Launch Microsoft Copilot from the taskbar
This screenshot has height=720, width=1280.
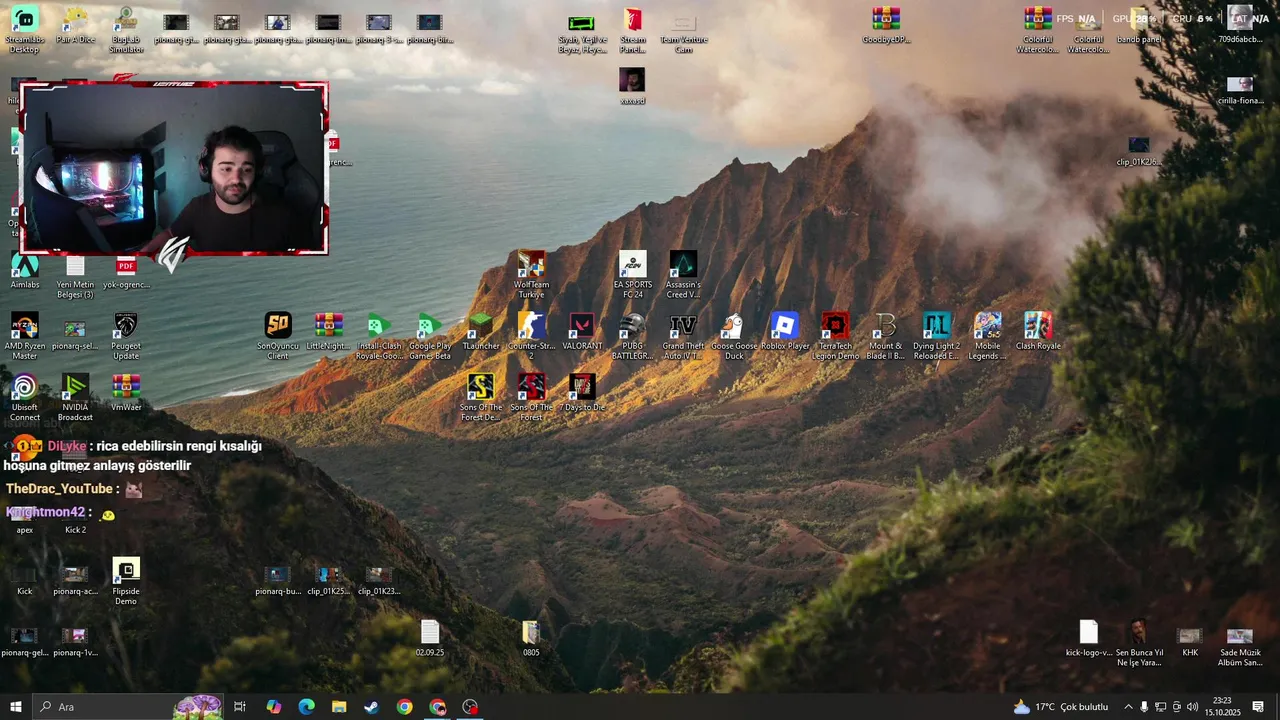273,707
